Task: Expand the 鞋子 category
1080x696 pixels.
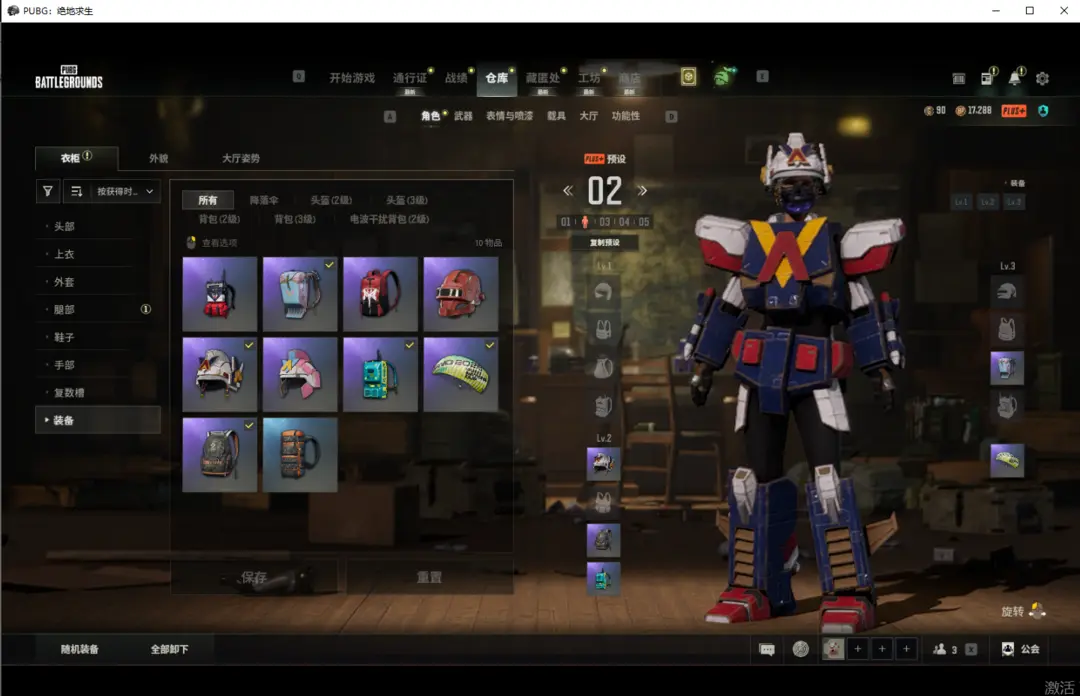Action: (x=98, y=337)
